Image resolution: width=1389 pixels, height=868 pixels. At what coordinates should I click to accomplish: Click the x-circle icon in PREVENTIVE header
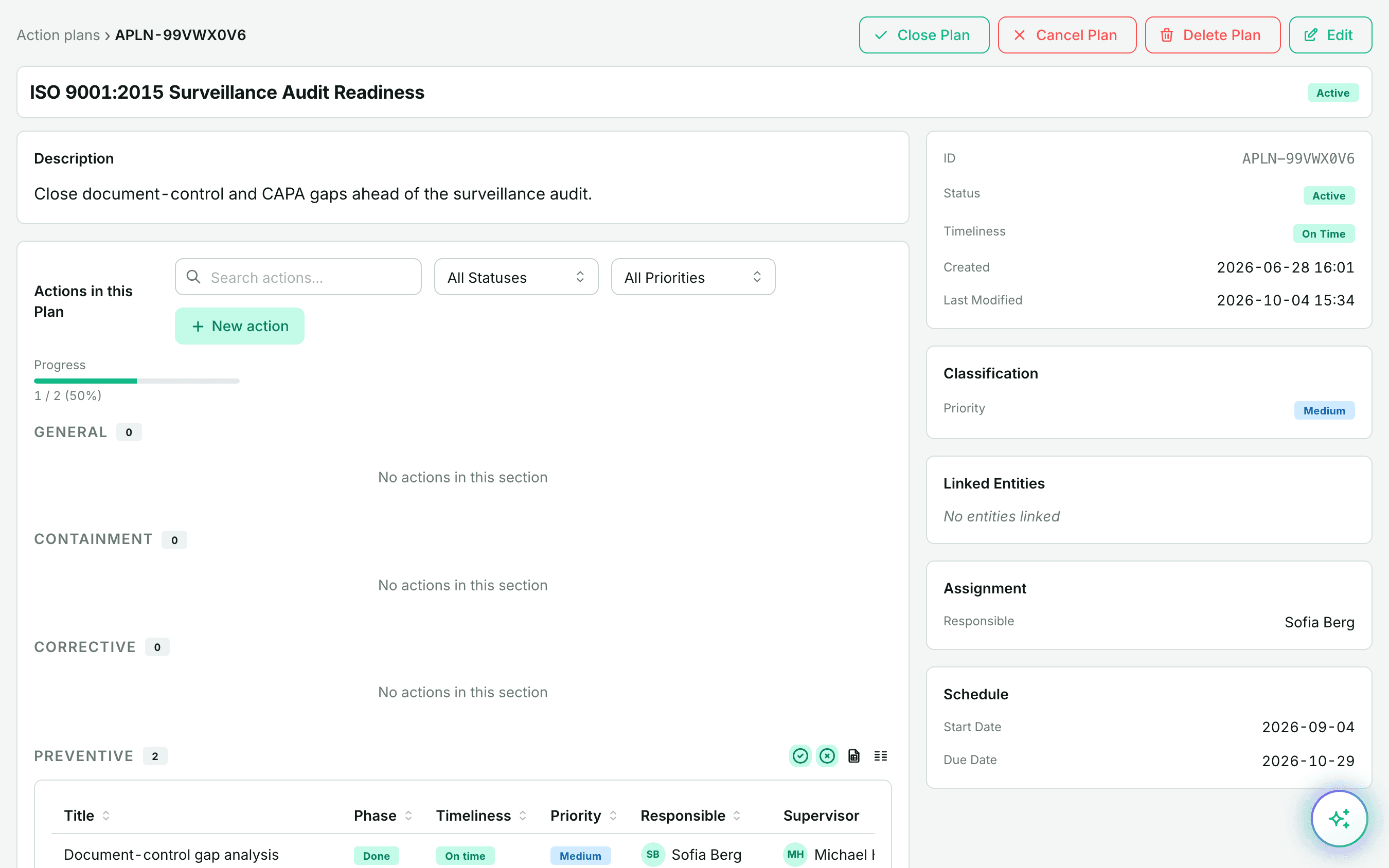(827, 756)
